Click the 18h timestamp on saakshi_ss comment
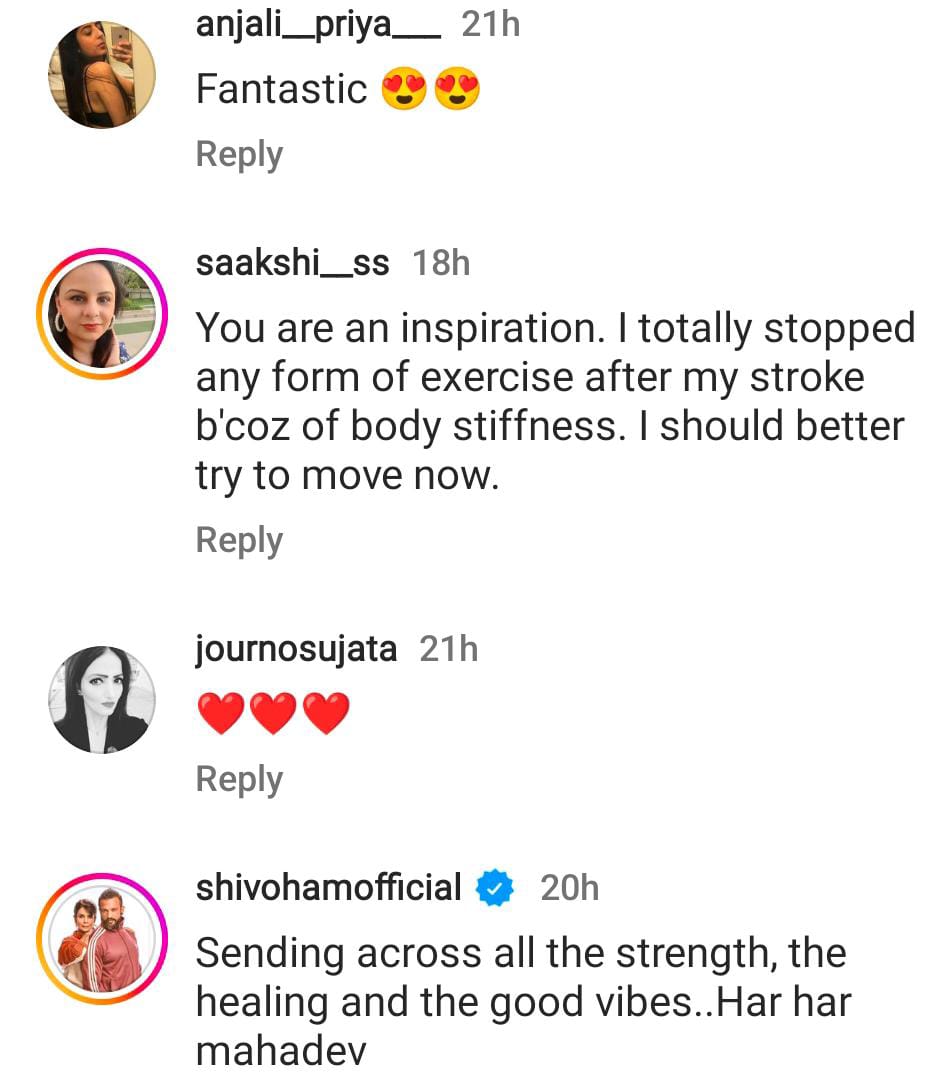The height and width of the screenshot is (1075, 931). click(441, 263)
